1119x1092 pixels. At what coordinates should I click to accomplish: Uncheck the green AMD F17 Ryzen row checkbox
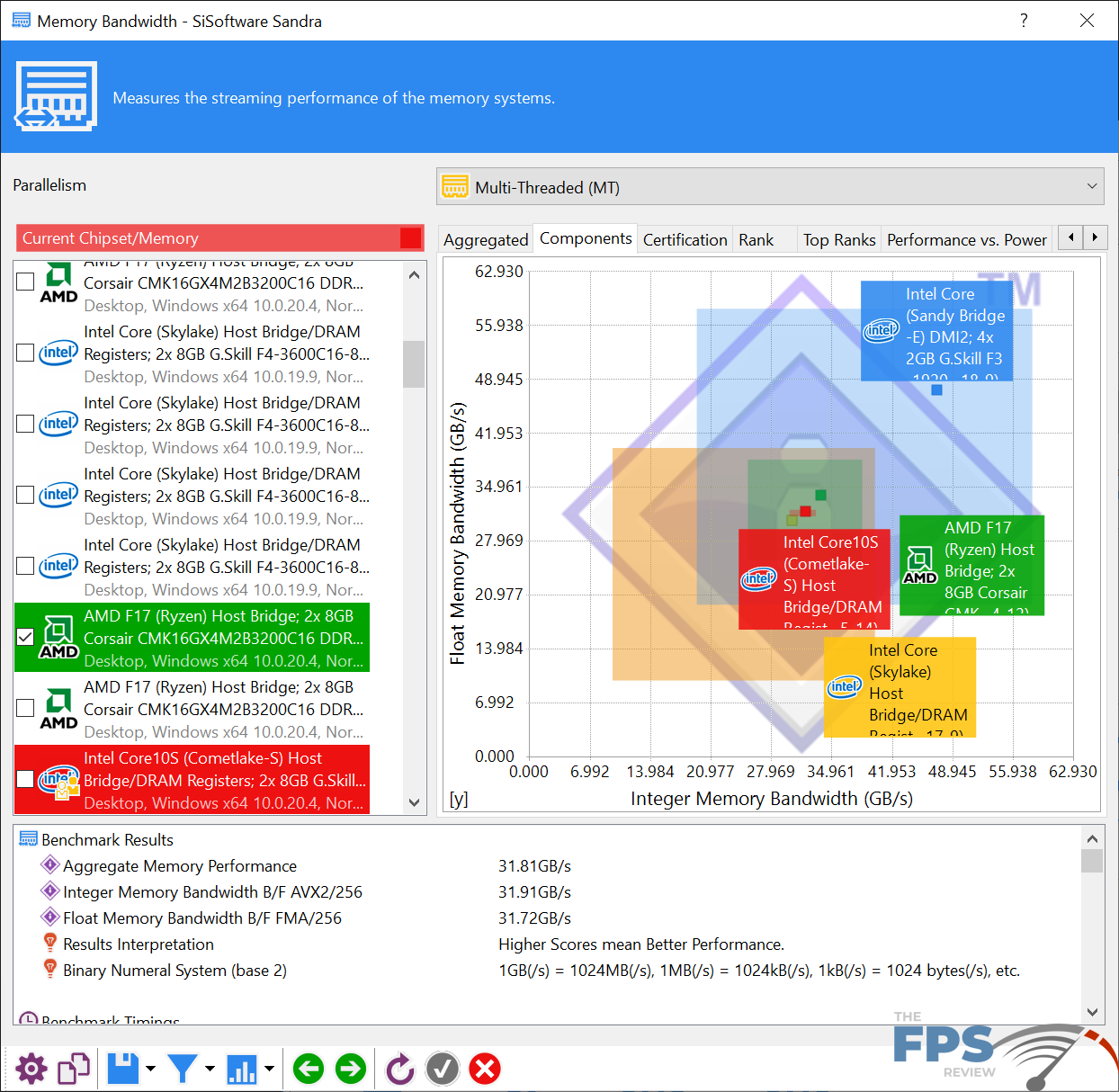(x=25, y=637)
